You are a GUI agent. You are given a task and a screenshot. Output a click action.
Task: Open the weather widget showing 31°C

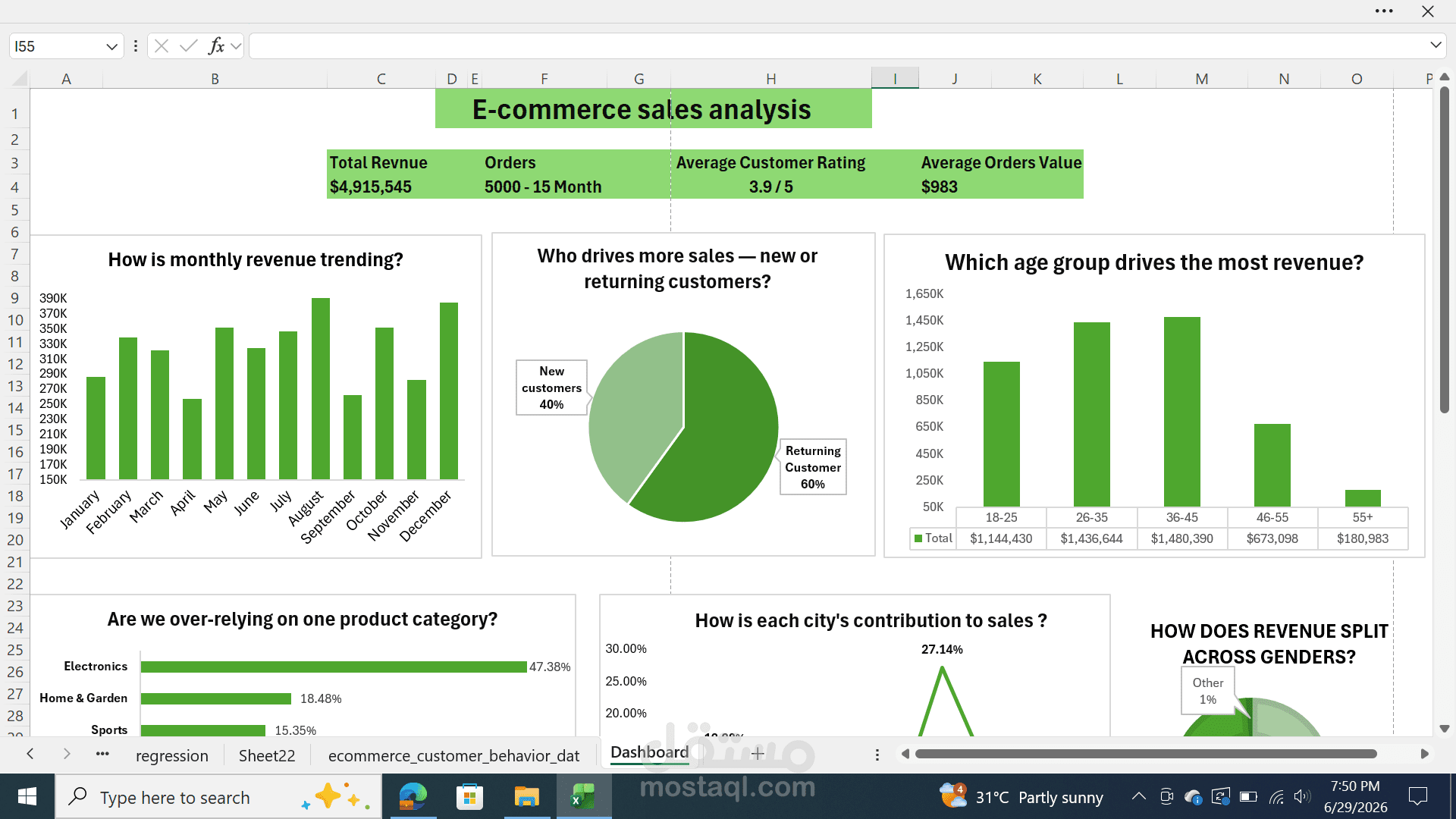(x=1021, y=797)
